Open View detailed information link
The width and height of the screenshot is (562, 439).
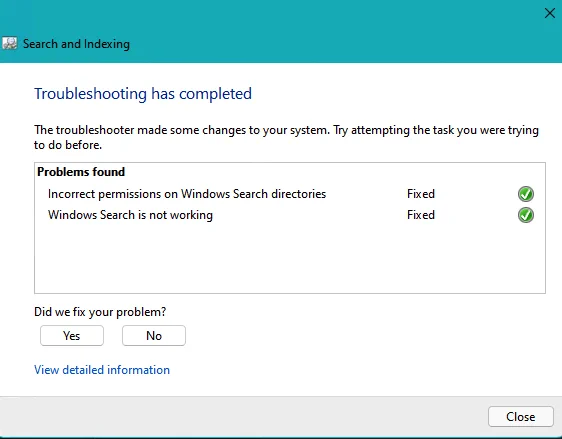tap(102, 370)
